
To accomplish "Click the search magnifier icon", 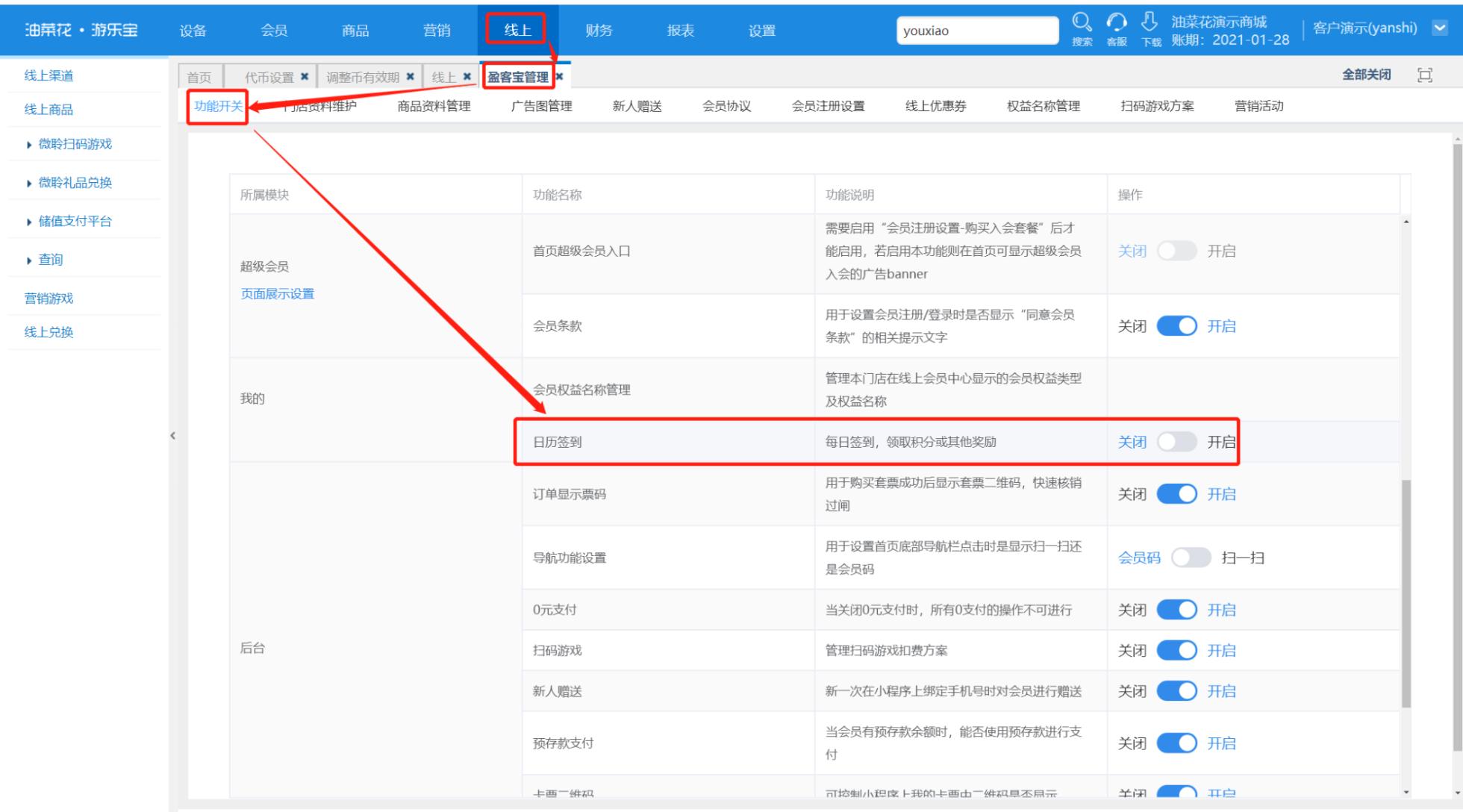I will (x=1082, y=22).
